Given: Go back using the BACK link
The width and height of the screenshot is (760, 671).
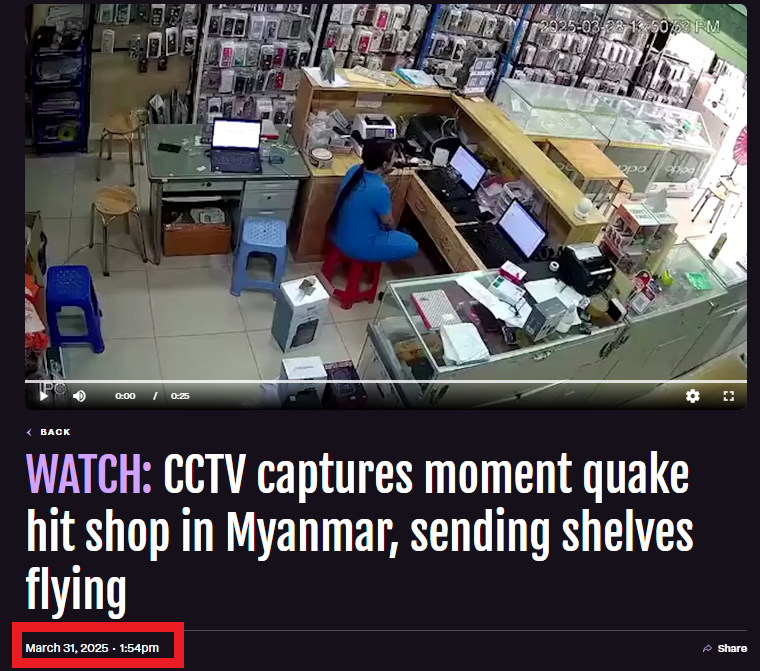Looking at the screenshot, I should pos(48,432).
